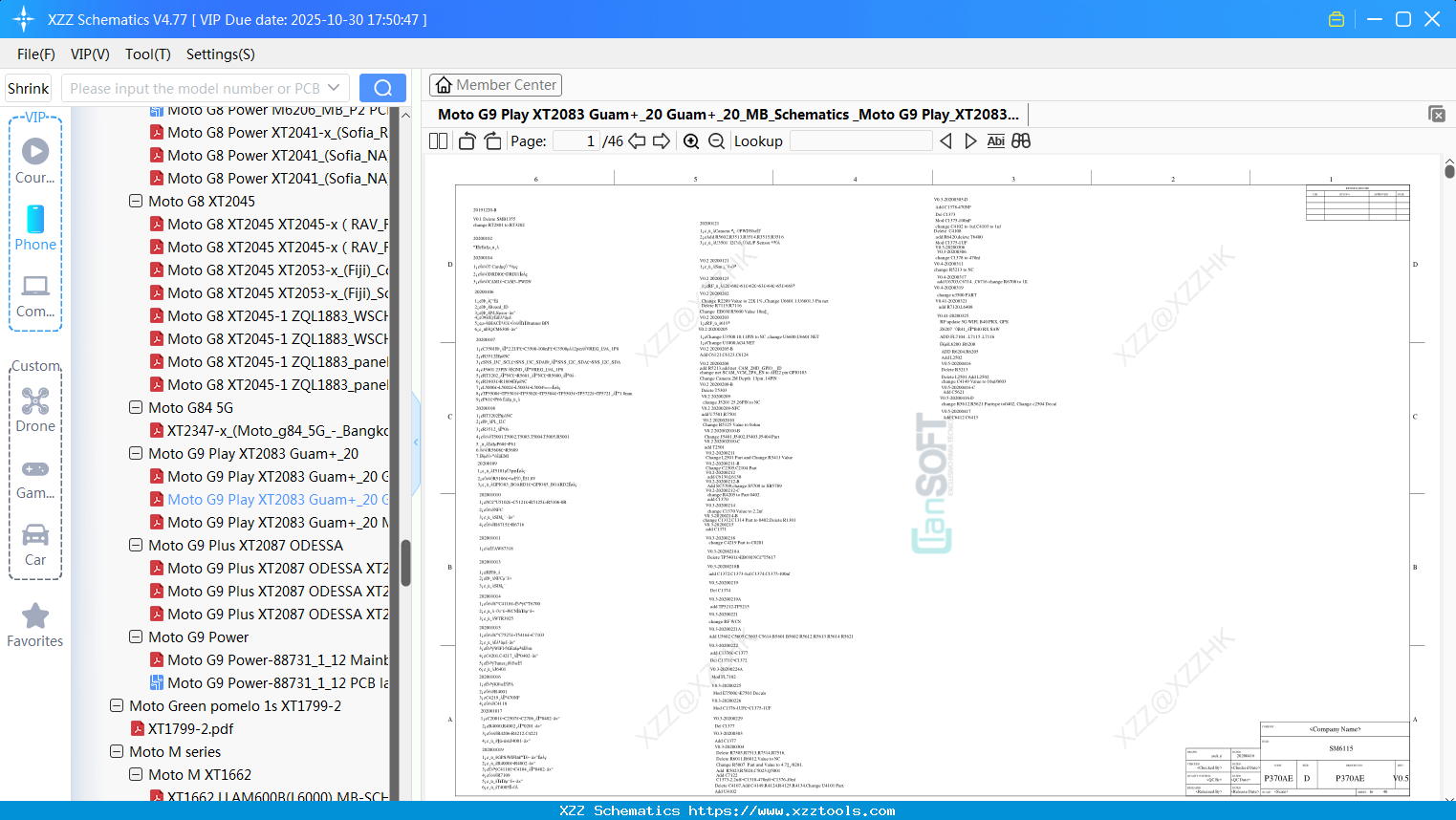Click the model number search field

tap(194, 88)
